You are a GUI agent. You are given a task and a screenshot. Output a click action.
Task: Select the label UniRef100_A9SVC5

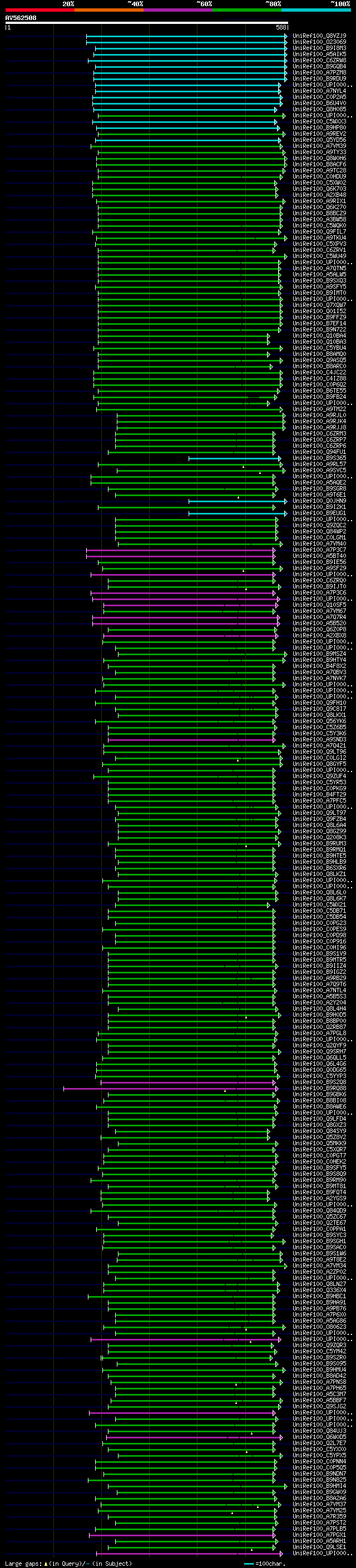click(x=319, y=471)
